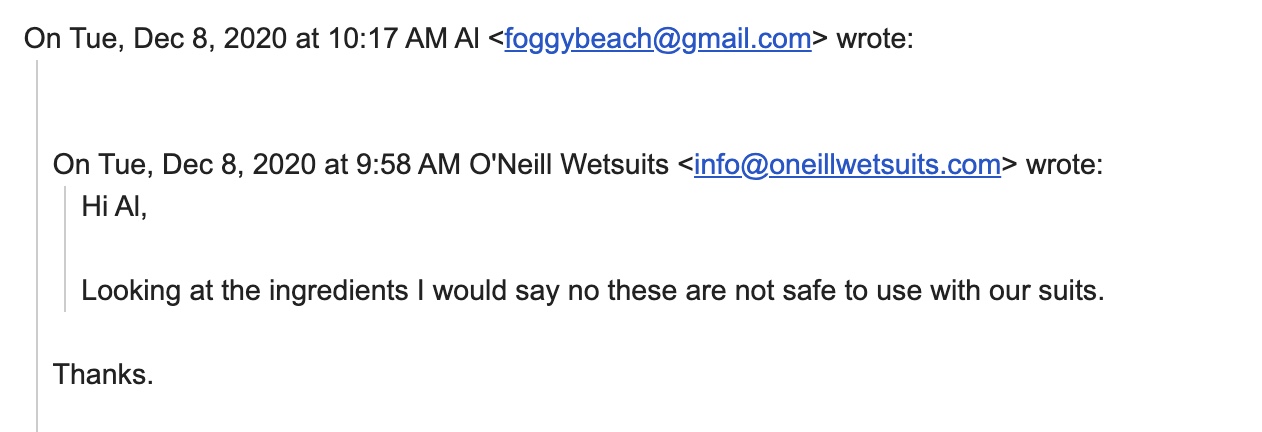This screenshot has width=1262, height=432.
Task: Click the info@oneillwetsuits.com email link
Action: coord(847,165)
